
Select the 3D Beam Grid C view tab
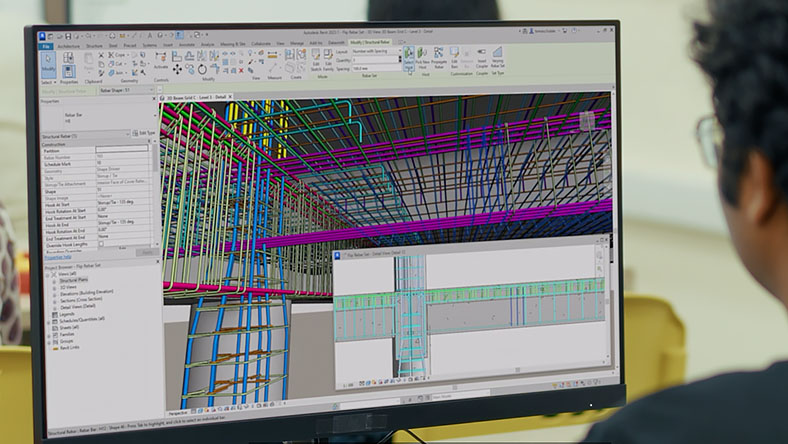point(196,97)
